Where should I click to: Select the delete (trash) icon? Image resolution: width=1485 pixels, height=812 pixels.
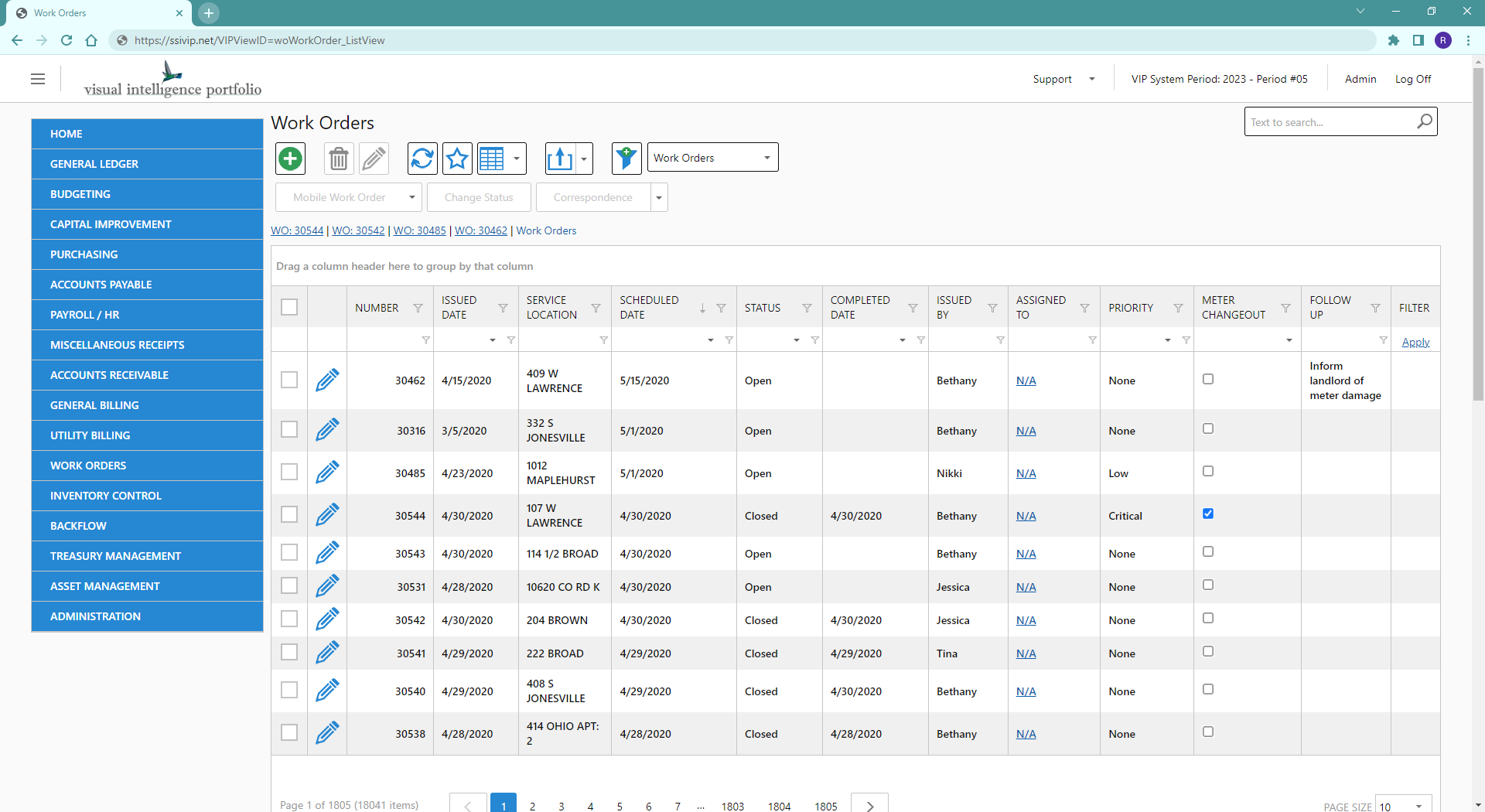338,158
